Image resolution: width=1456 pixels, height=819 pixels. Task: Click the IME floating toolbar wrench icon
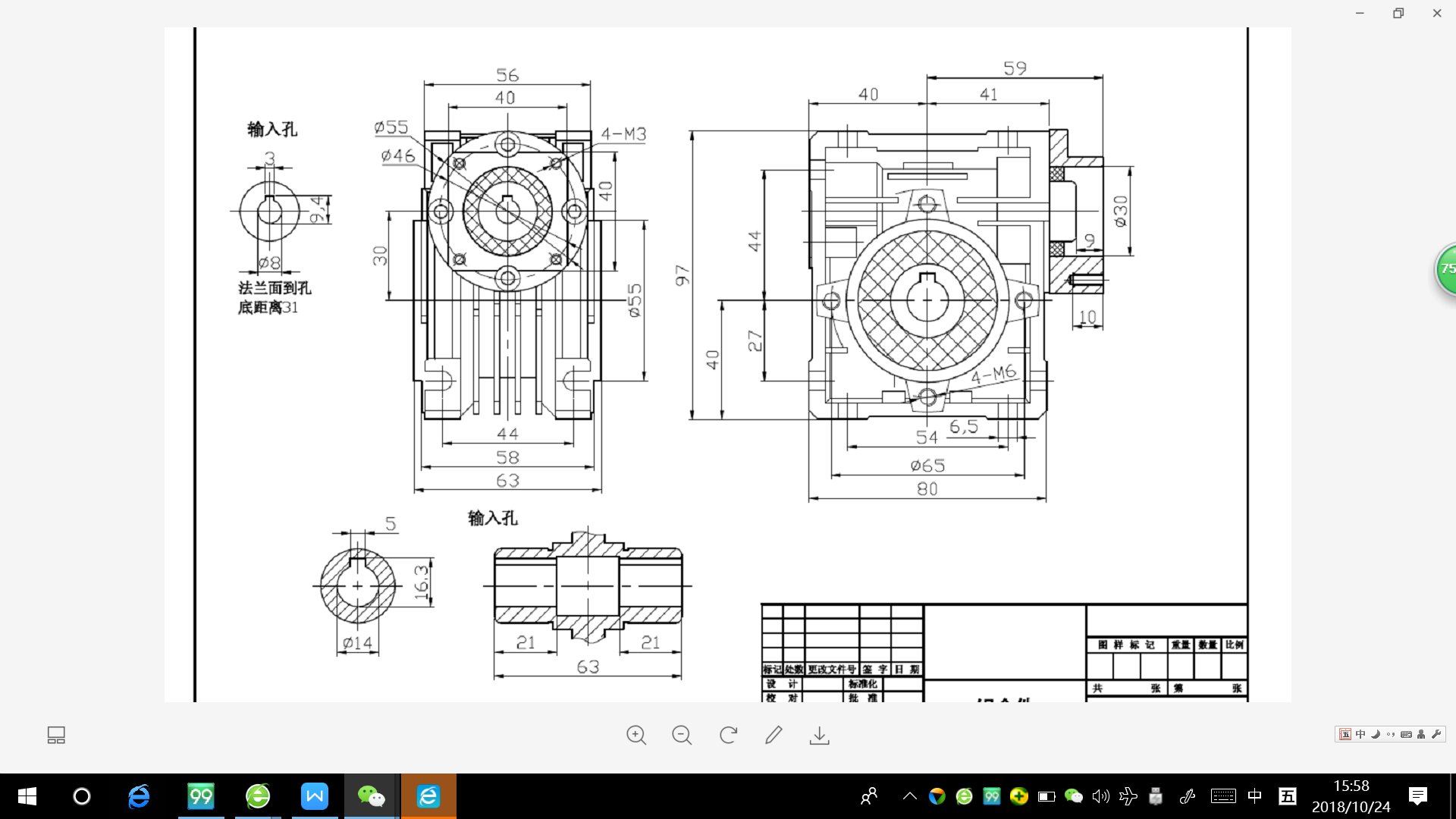point(1436,734)
